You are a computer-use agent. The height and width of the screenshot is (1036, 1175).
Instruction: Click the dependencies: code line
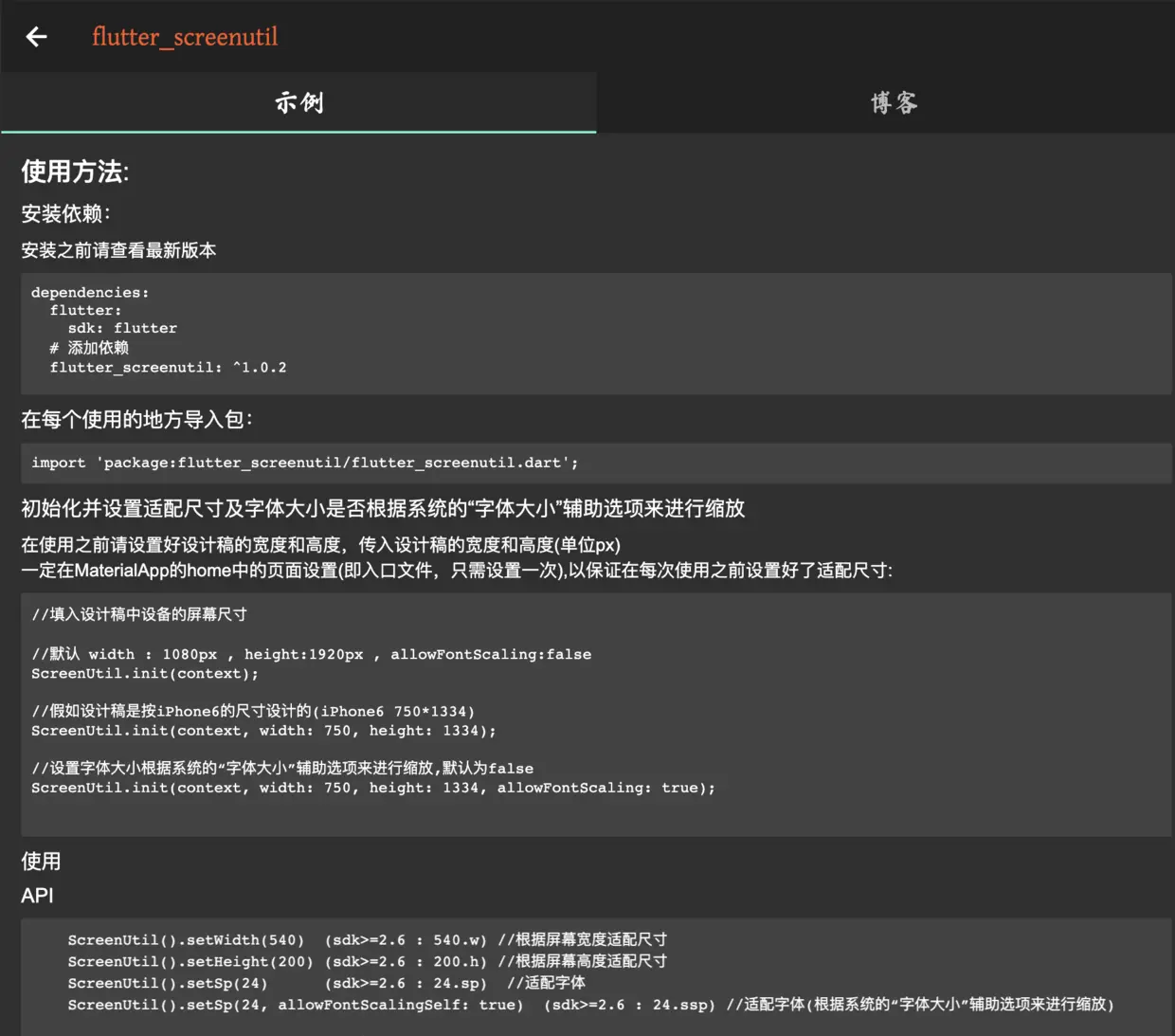tap(90, 292)
